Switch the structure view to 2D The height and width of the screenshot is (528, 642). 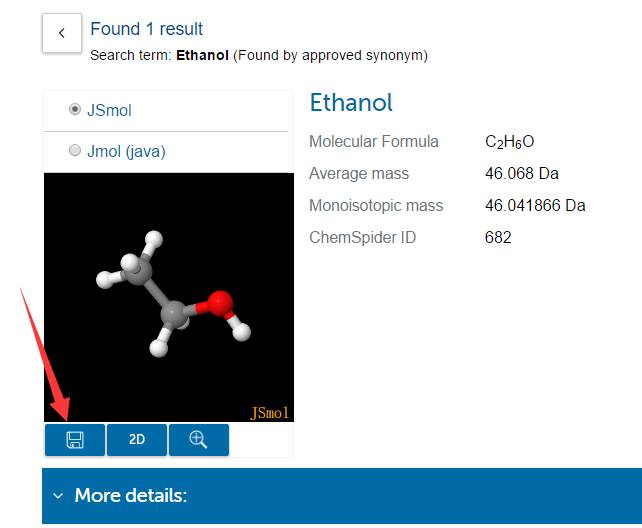pyautogui.click(x=137, y=440)
